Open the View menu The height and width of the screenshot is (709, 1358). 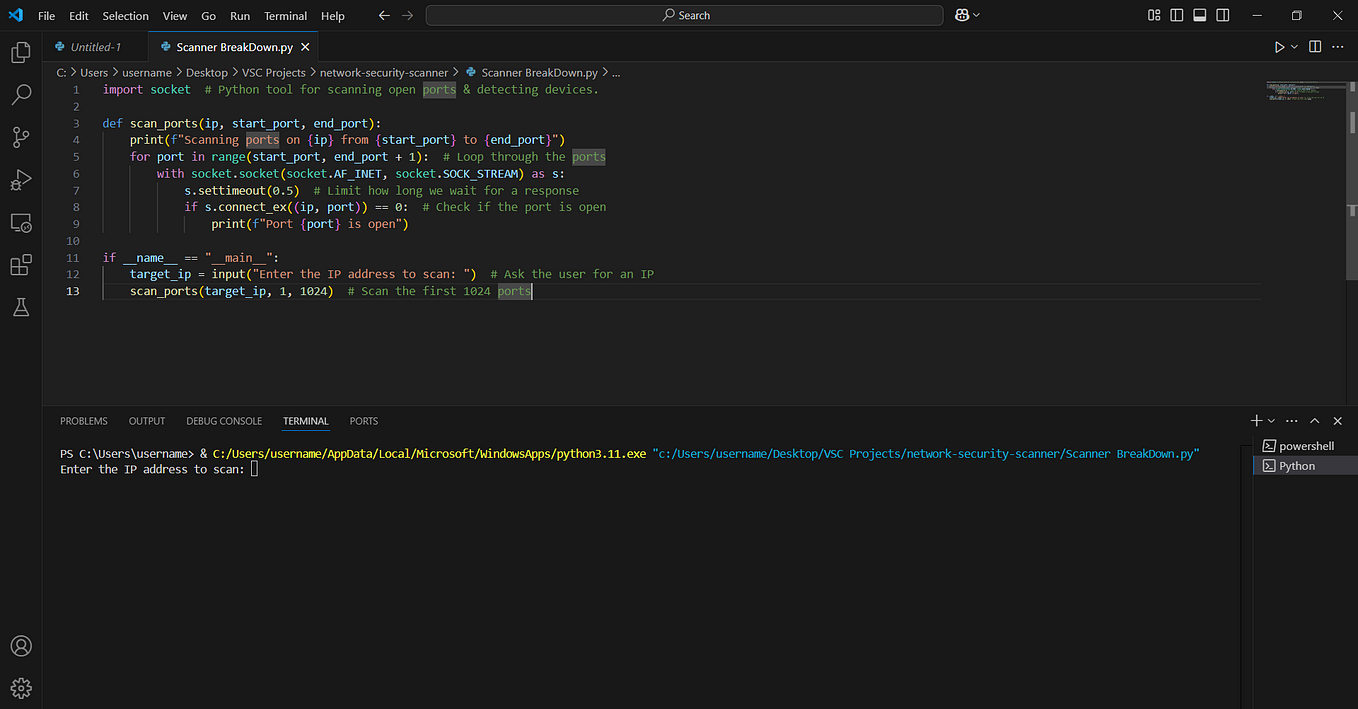pos(175,15)
